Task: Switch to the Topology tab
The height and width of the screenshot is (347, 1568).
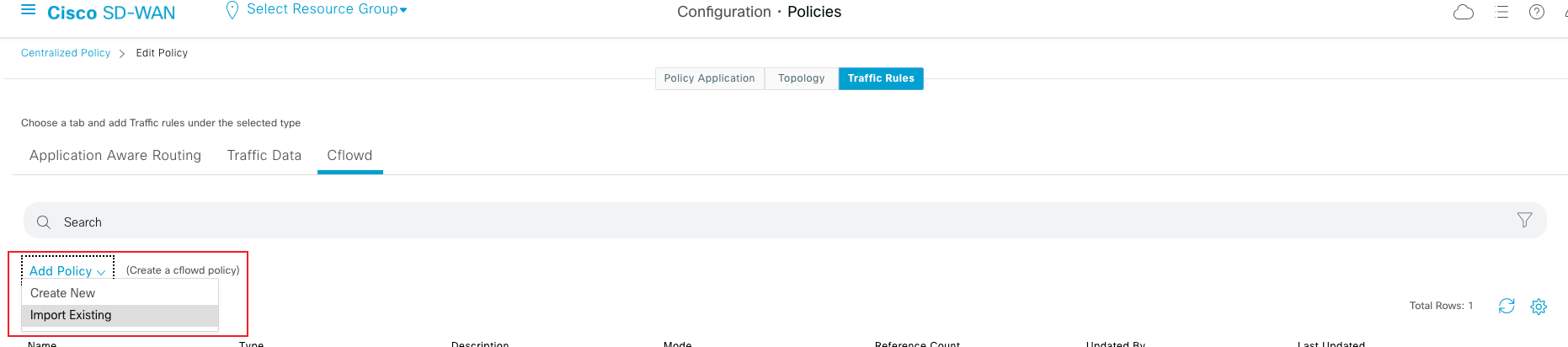Action: (801, 78)
